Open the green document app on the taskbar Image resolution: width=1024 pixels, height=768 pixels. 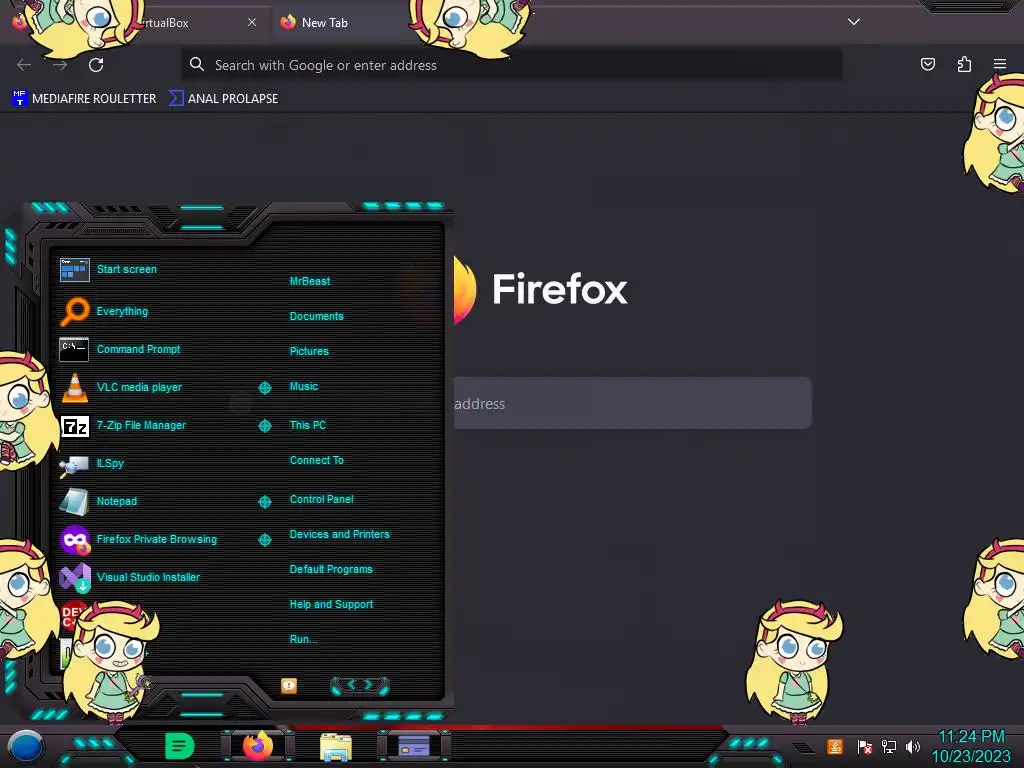point(180,746)
